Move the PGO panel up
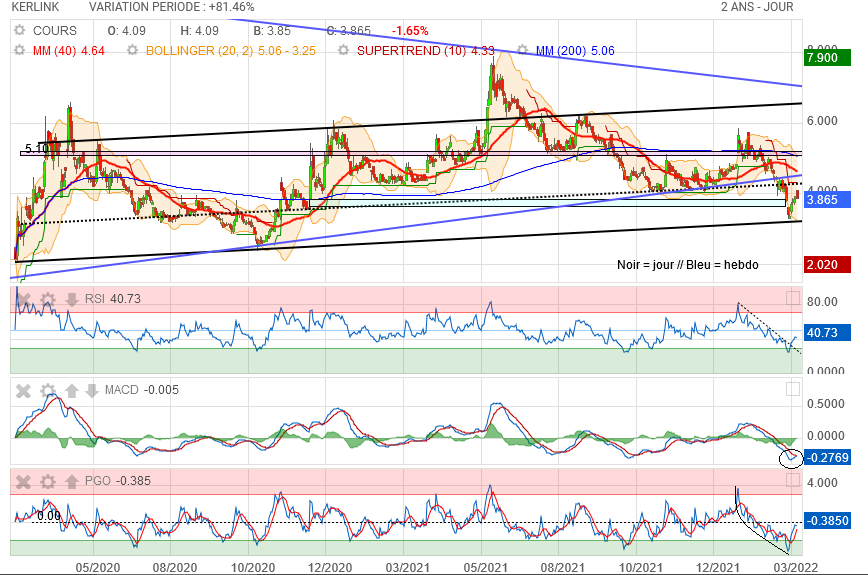This screenshot has height=575, width=868. (x=71, y=481)
